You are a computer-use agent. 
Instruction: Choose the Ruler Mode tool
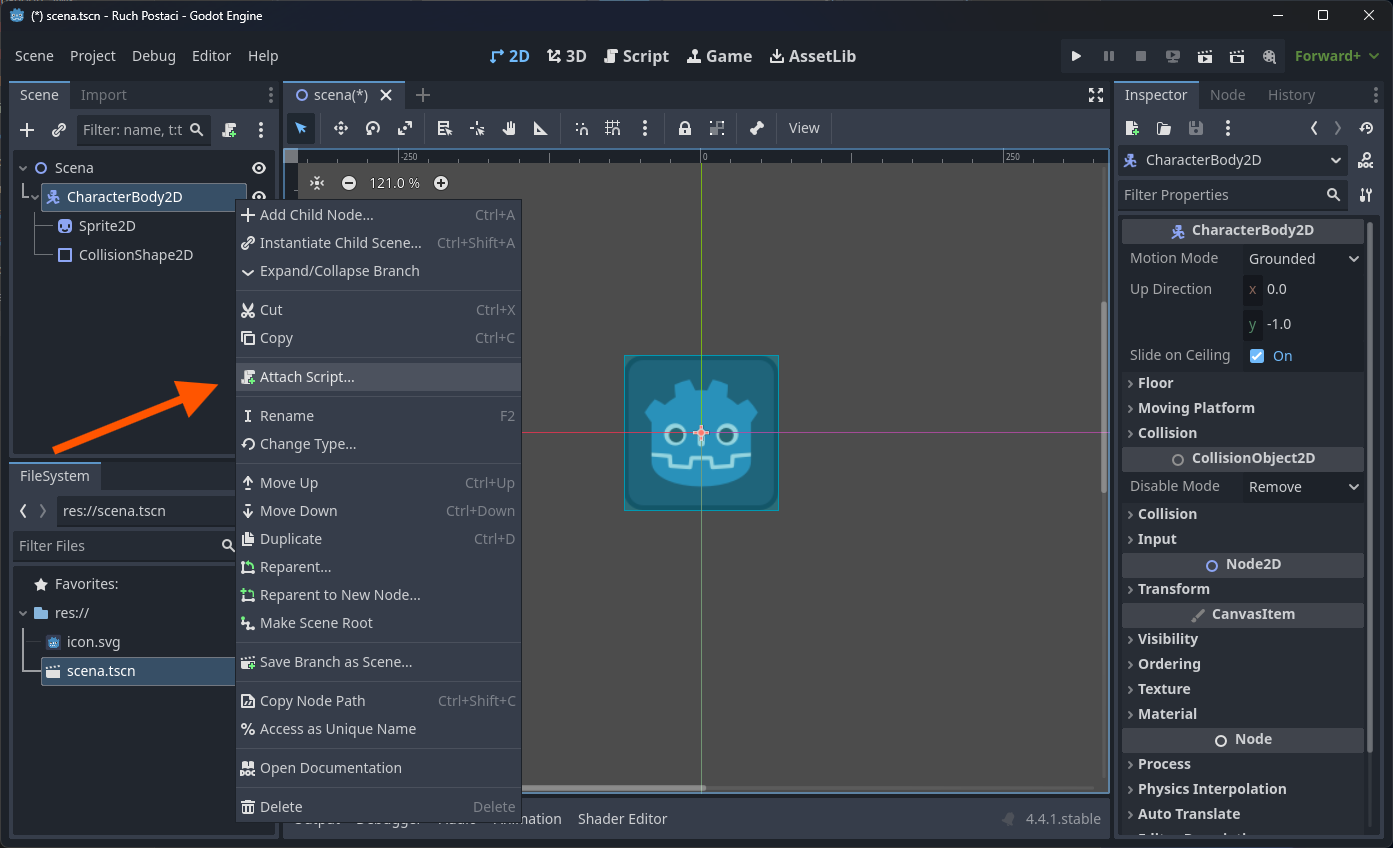[541, 128]
